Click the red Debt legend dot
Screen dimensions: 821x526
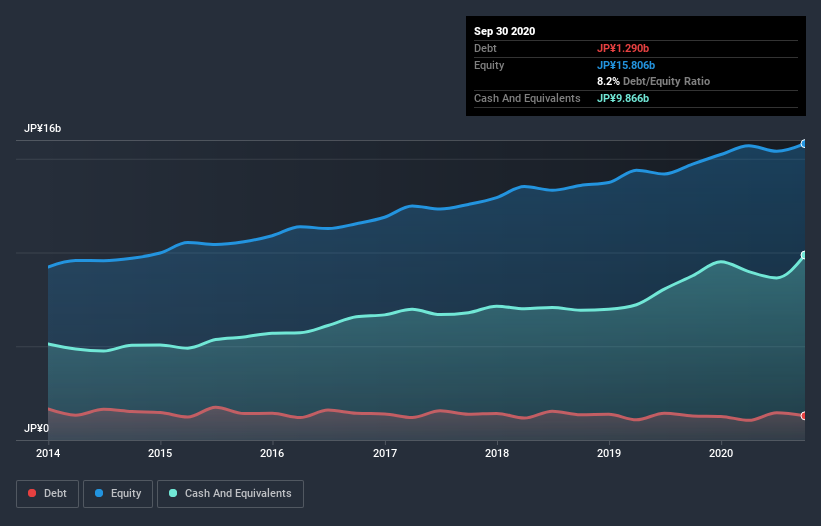(32, 493)
